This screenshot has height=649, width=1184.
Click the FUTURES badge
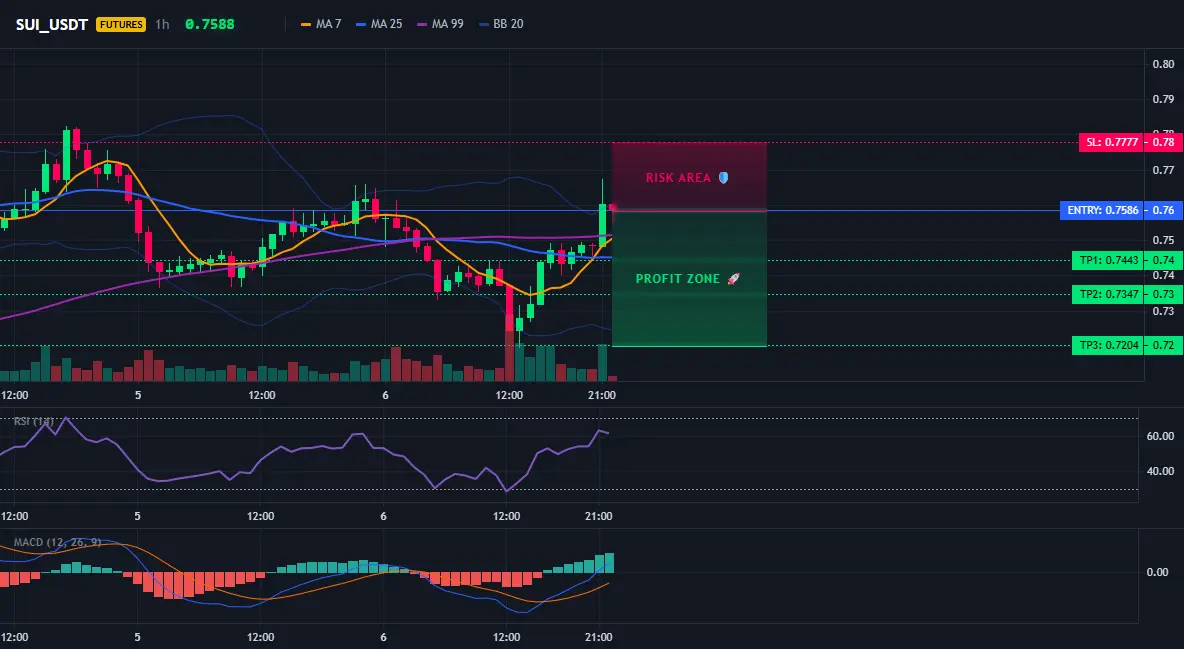point(121,24)
